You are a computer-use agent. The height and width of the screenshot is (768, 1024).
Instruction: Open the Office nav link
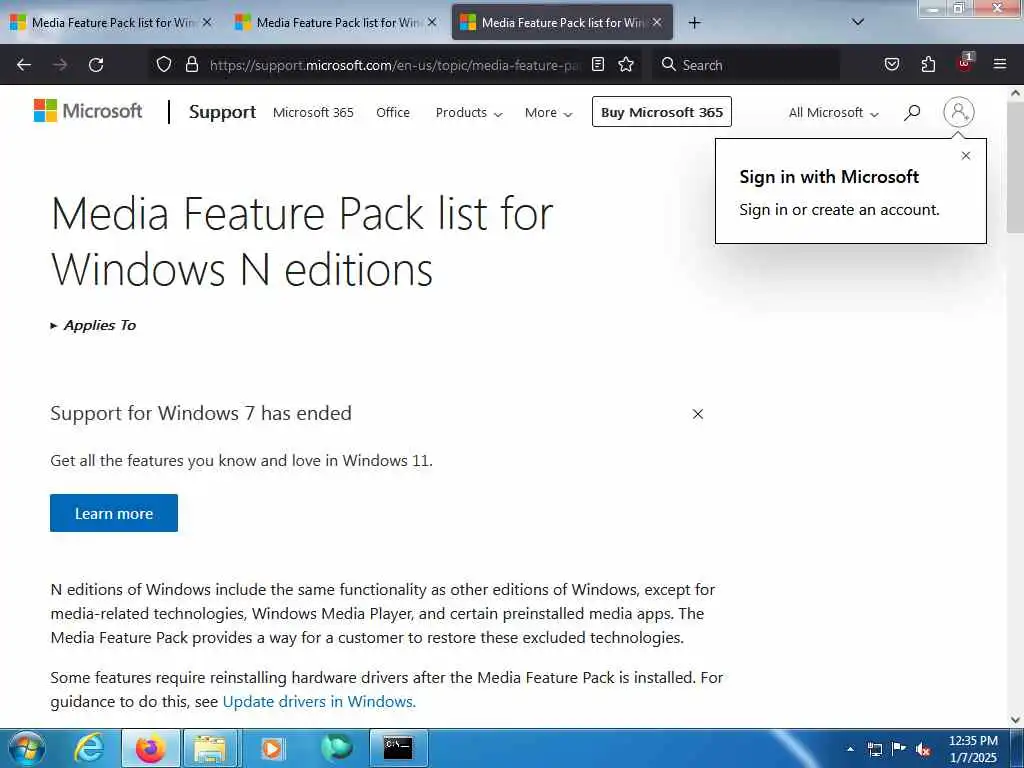pos(392,112)
